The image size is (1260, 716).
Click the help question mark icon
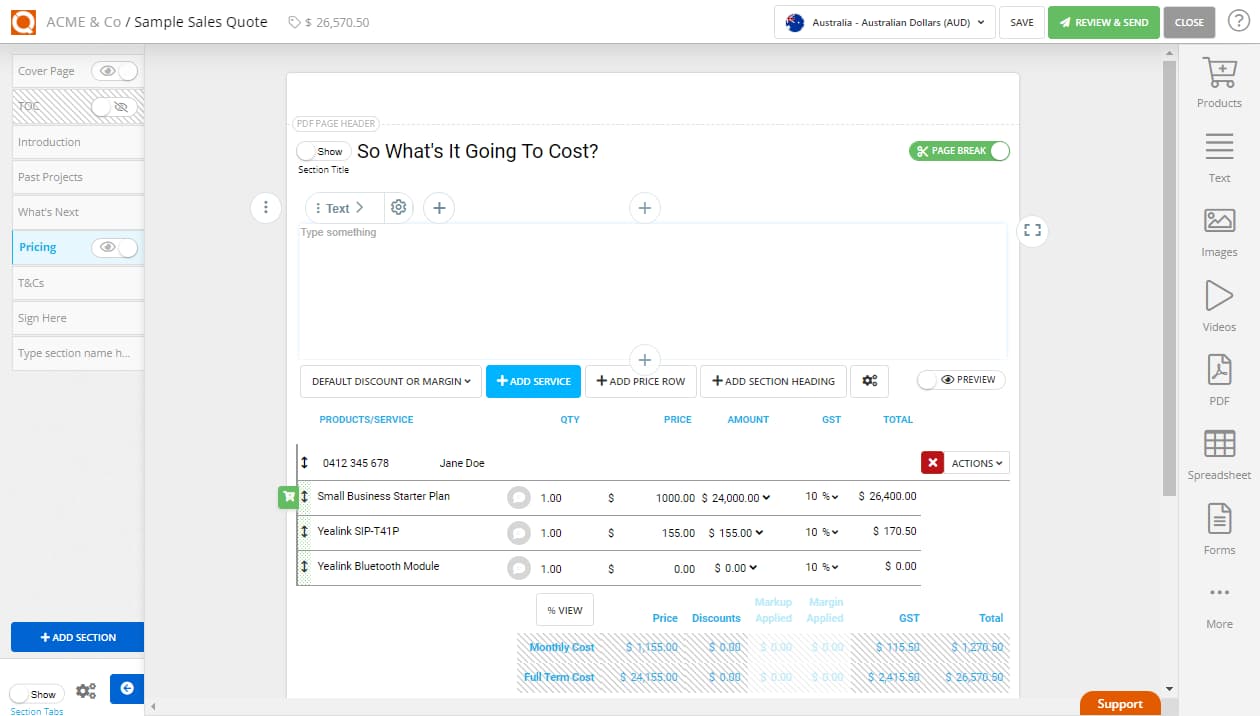(1238, 22)
